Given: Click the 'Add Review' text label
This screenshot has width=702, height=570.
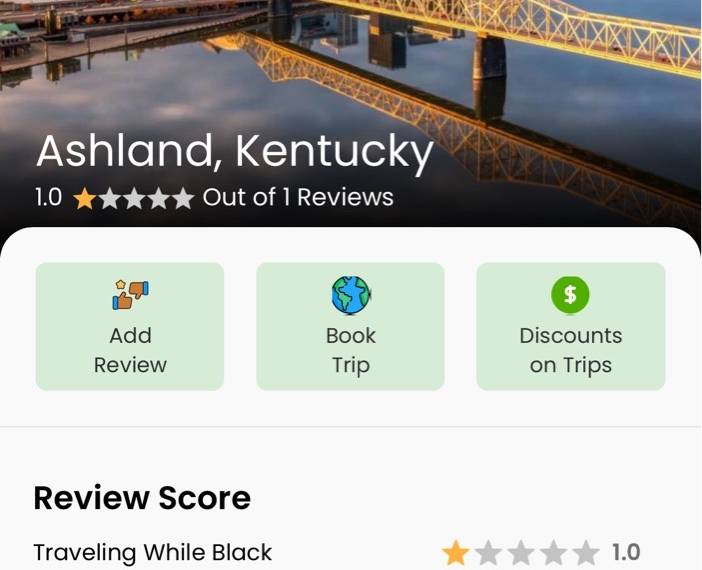Looking at the screenshot, I should pyautogui.click(x=130, y=350).
